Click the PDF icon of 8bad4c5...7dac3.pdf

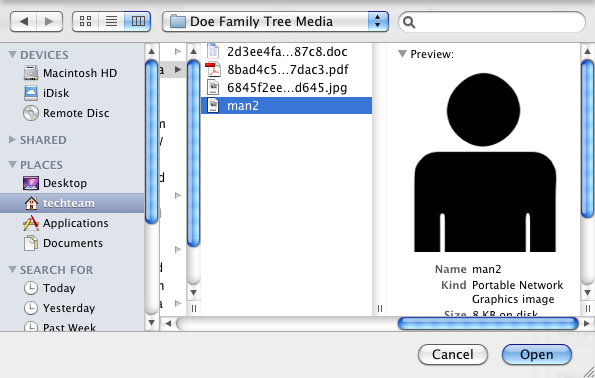[x=213, y=70]
